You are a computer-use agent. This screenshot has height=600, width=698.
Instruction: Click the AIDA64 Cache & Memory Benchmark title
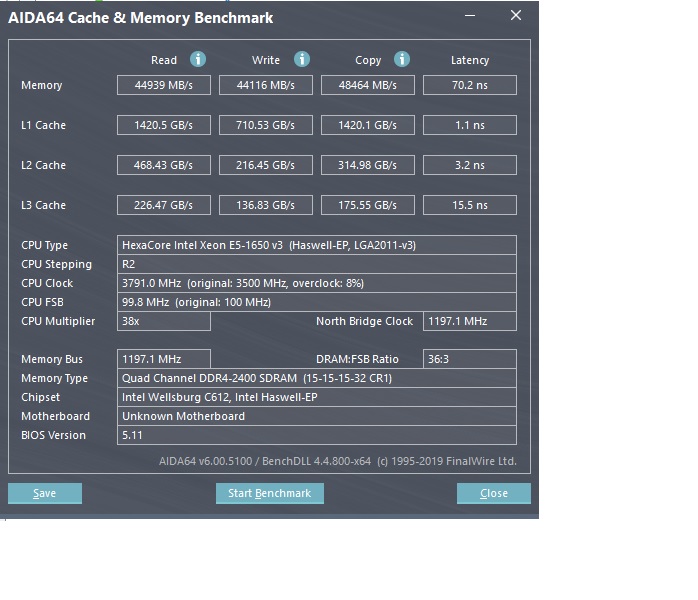click(141, 18)
